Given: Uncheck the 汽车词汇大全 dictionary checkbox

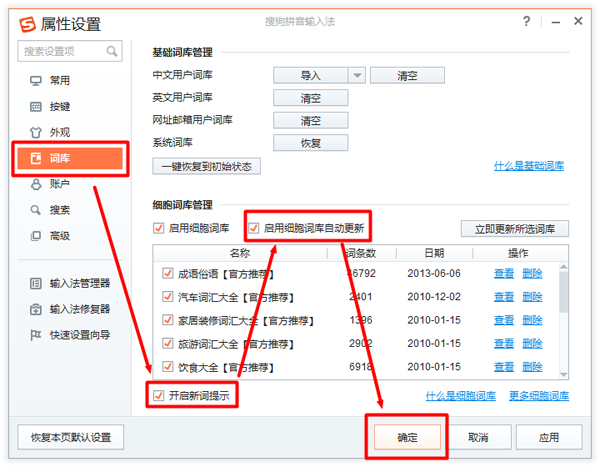Looking at the screenshot, I should click(167, 297).
